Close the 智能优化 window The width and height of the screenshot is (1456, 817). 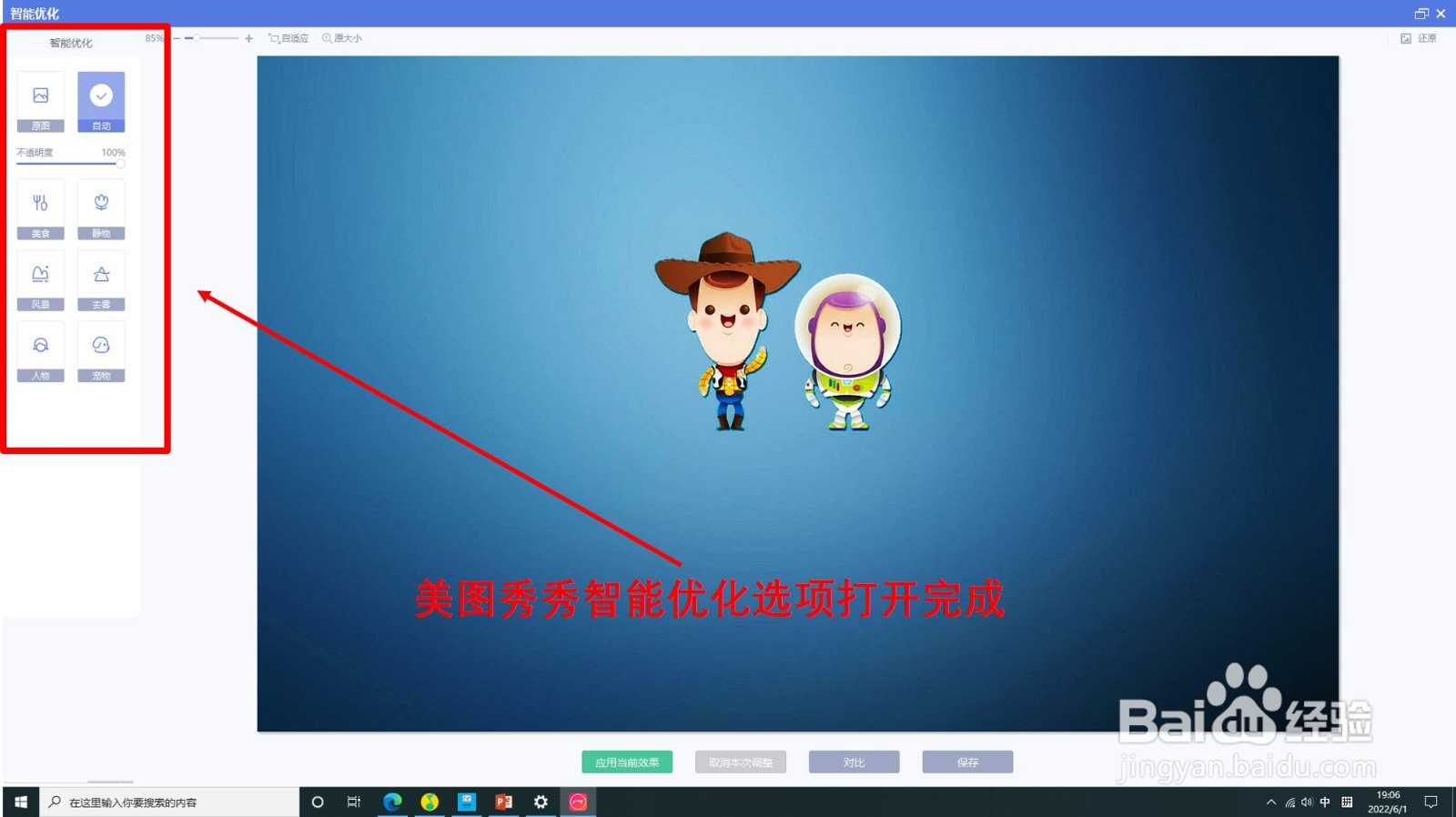pyautogui.click(x=1441, y=14)
